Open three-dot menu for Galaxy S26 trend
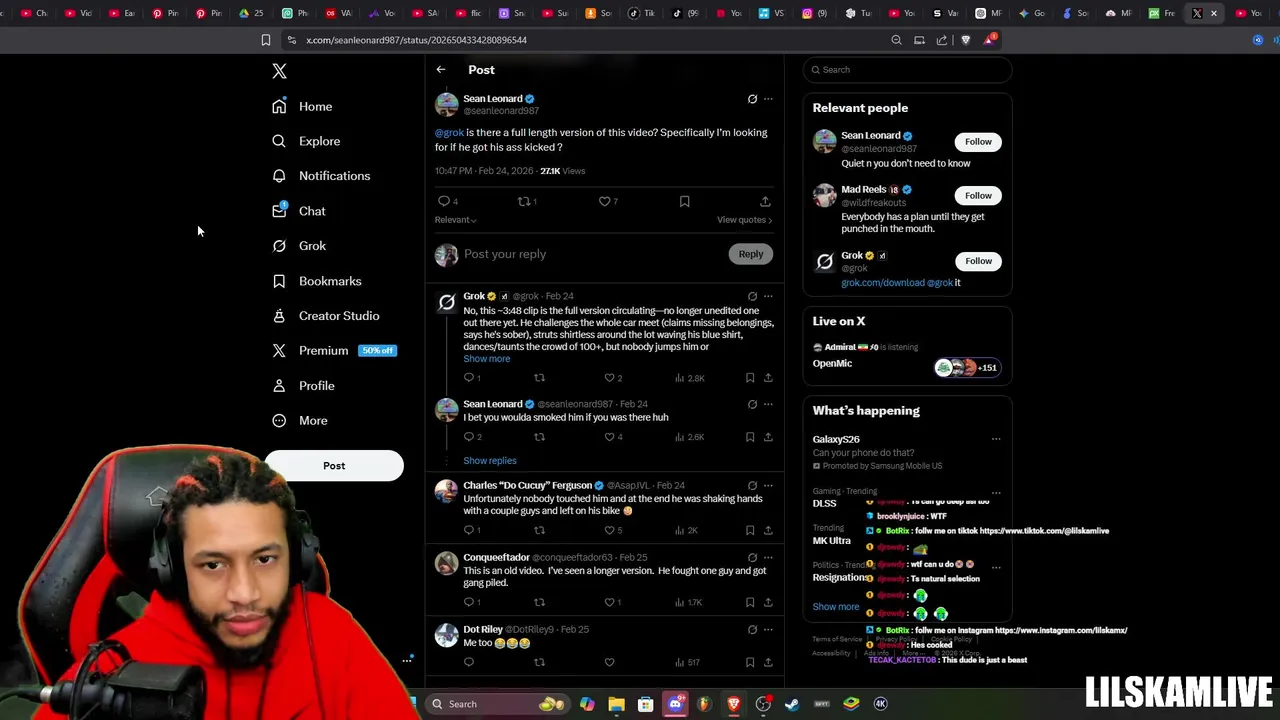Screen dimensions: 1280x720 (x=996, y=439)
